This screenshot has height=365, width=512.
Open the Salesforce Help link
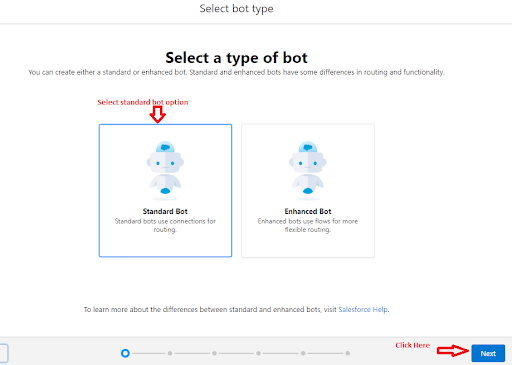click(363, 309)
